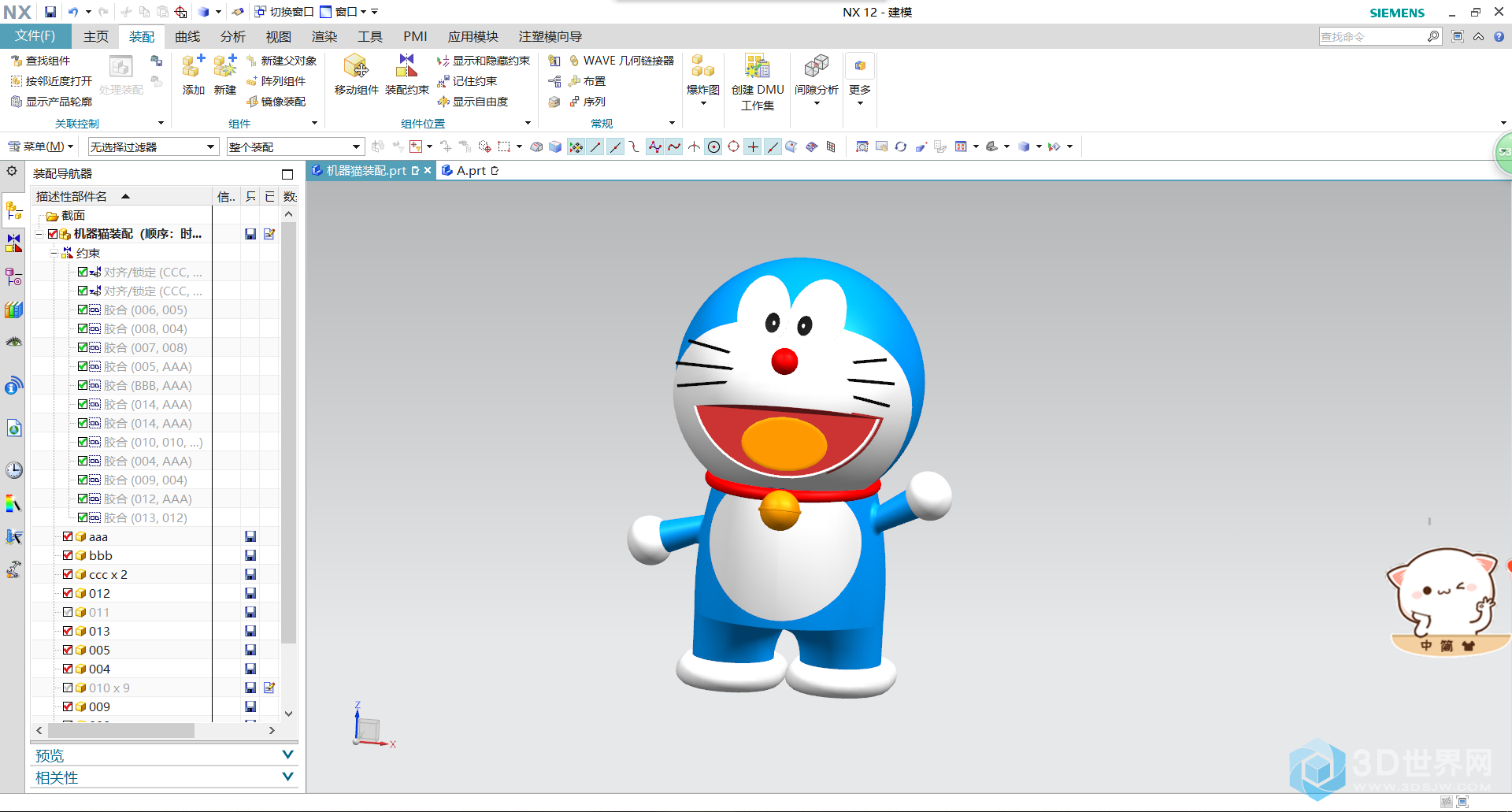Screen dimensions: 1512x812
Task: Select the 截面 sections tree item
Action: point(65,215)
